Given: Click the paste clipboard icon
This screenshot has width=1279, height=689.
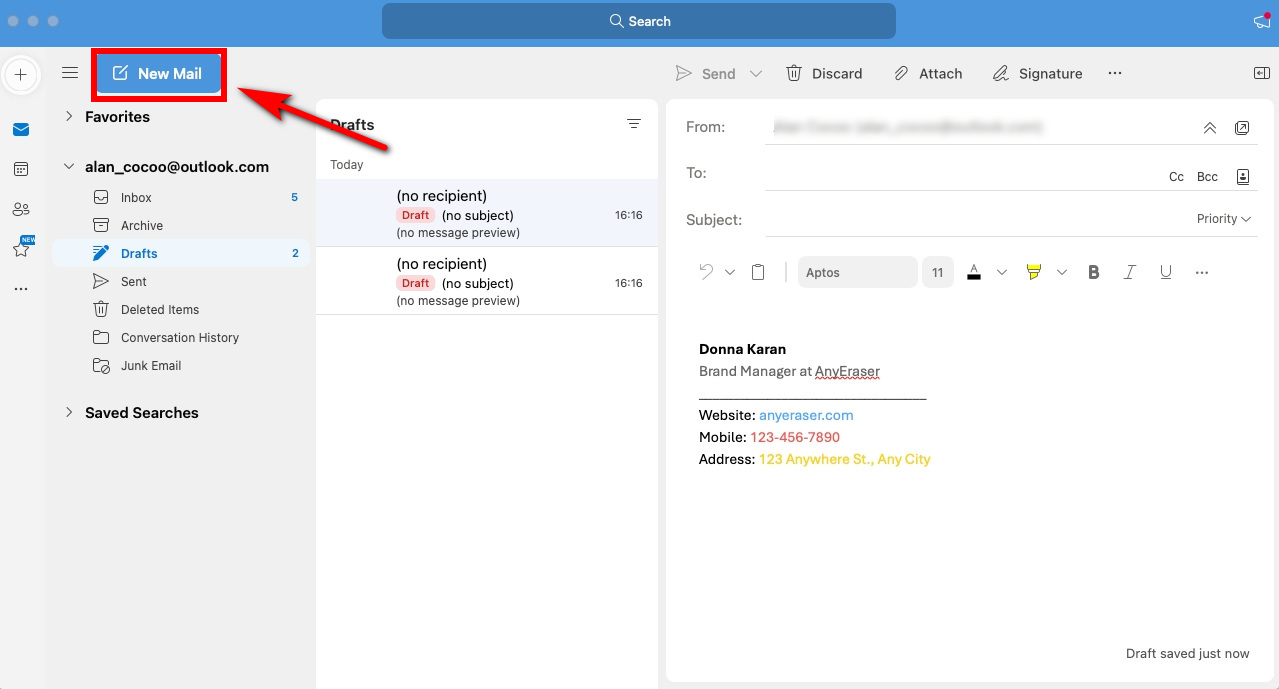Looking at the screenshot, I should click(x=758, y=272).
